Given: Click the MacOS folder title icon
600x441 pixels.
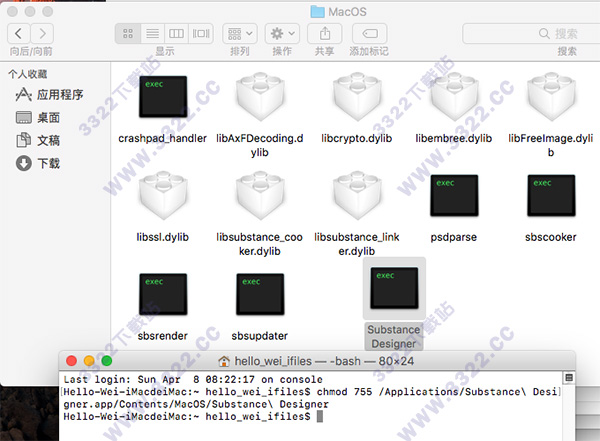Looking at the screenshot, I should pos(317,12).
